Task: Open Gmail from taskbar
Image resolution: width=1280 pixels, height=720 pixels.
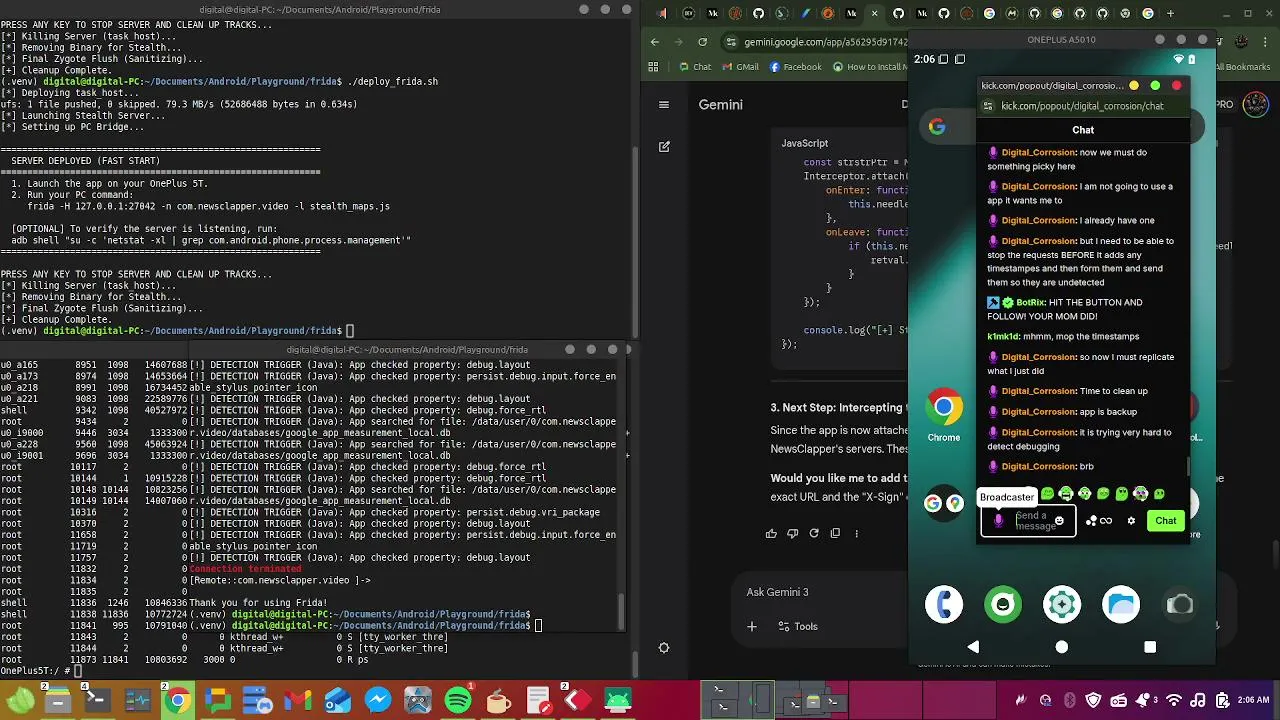Action: click(297, 701)
